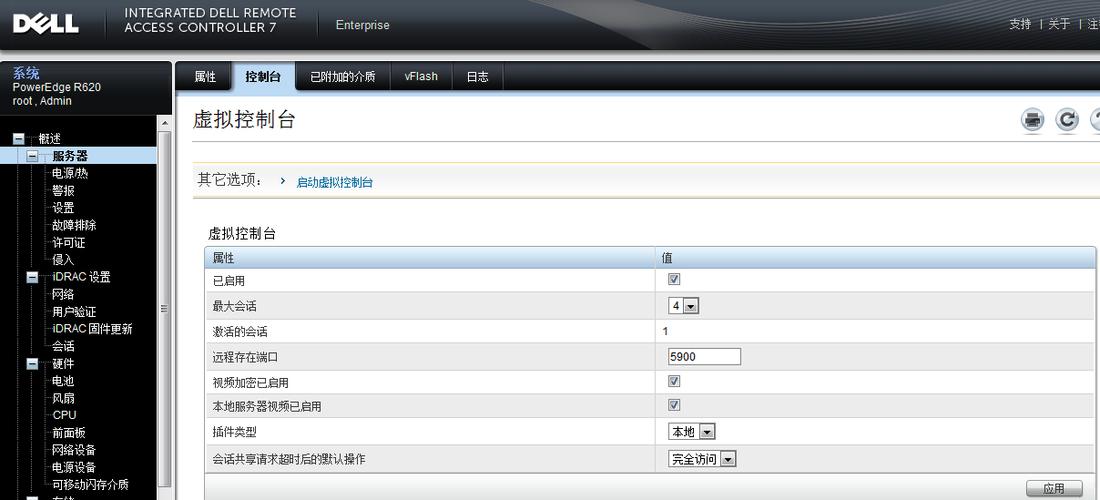
Task: Select iDRAC 设置 tree label
Action: click(81, 277)
